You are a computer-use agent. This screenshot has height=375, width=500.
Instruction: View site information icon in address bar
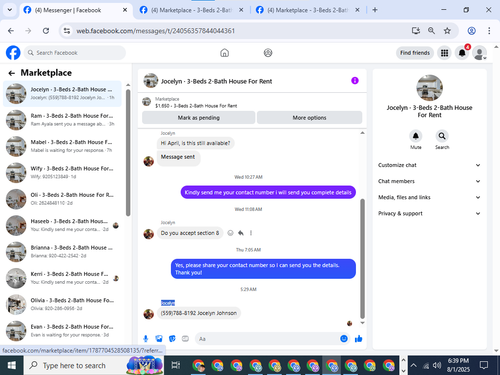click(67, 31)
